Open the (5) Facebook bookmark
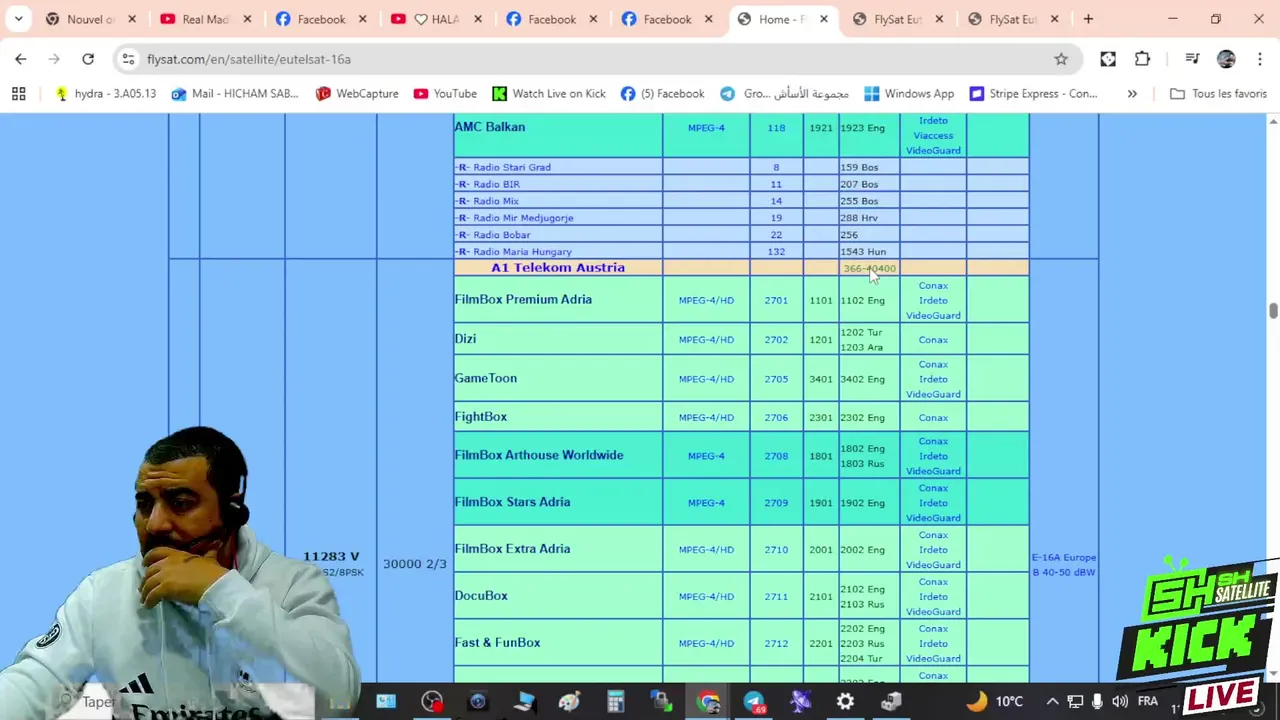This screenshot has width=1280, height=720. coord(662,93)
